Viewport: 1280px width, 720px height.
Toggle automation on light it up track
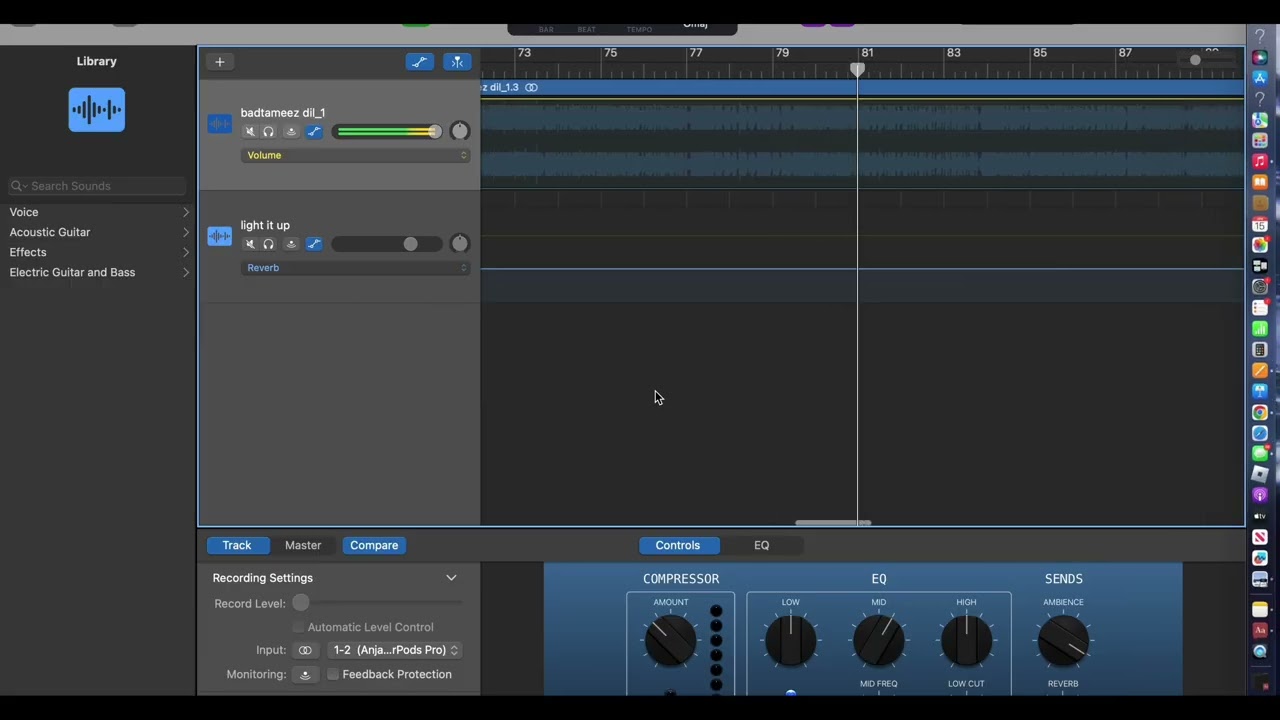point(314,244)
